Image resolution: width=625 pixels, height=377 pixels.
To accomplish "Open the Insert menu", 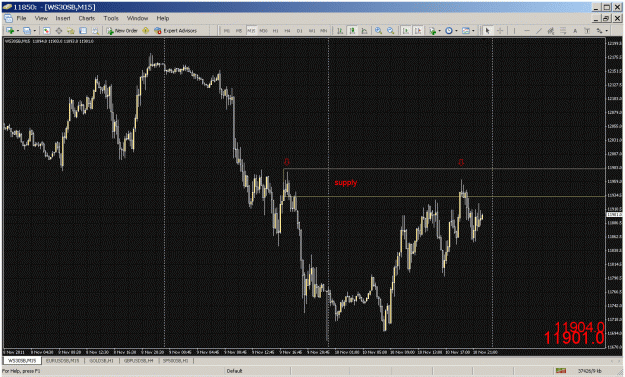I will click(63, 18).
